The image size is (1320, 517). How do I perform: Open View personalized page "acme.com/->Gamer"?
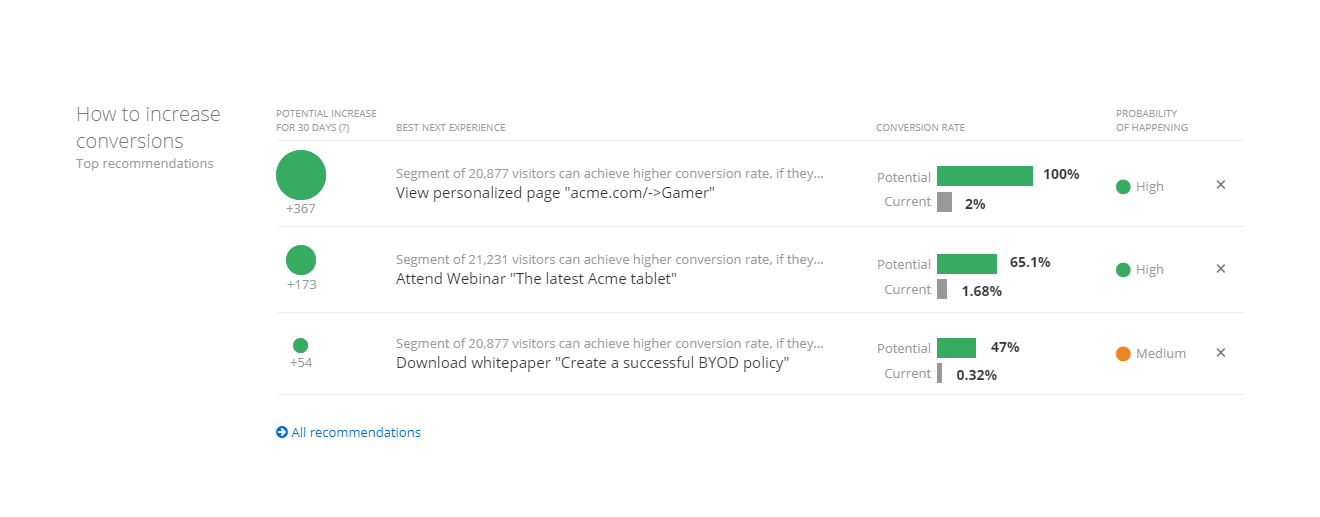point(555,193)
